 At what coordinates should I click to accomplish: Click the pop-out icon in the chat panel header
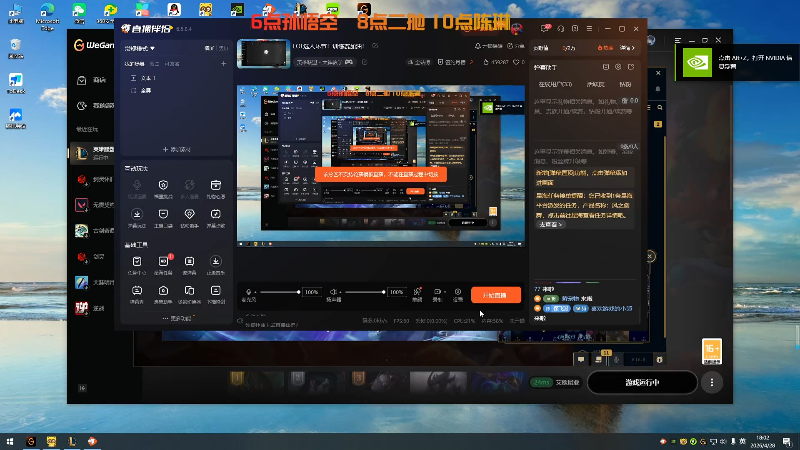631,67
